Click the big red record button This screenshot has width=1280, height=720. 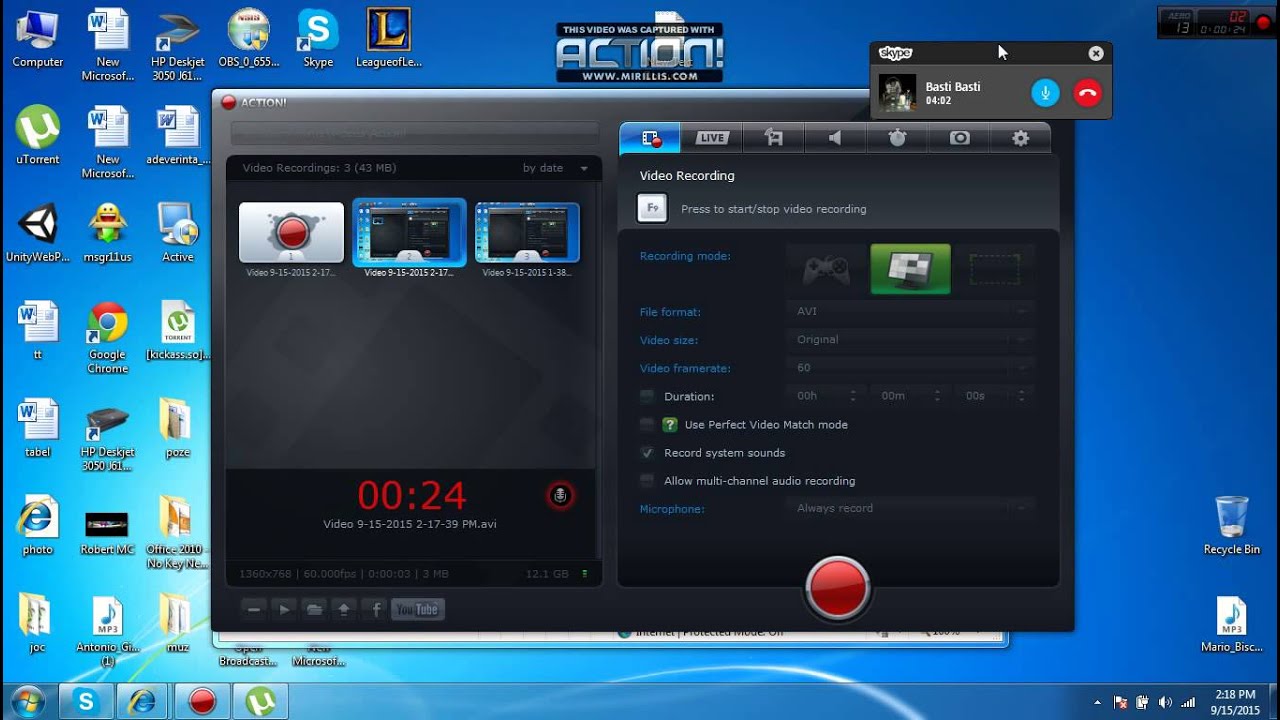[x=838, y=587]
